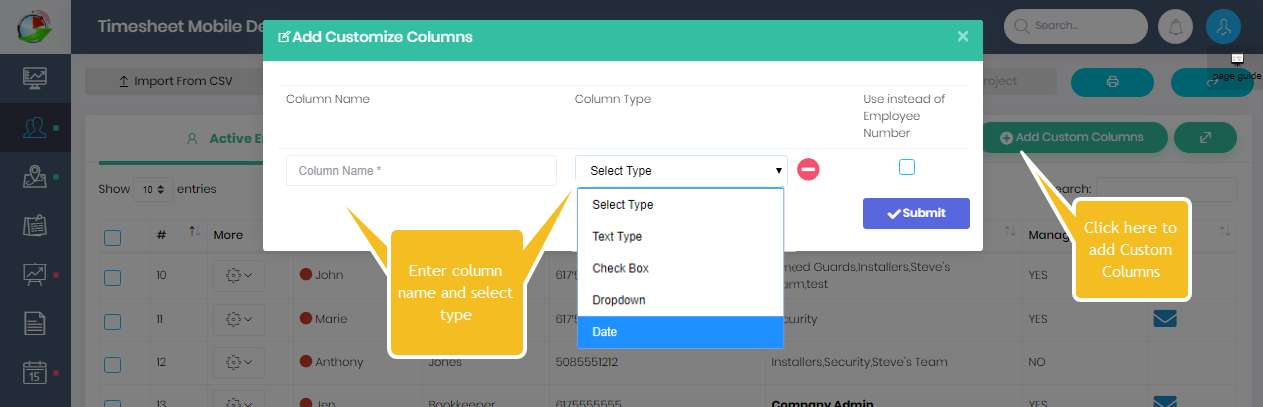1263x407 pixels.
Task: Open the gear menu for Marie's row
Action: 239,319
